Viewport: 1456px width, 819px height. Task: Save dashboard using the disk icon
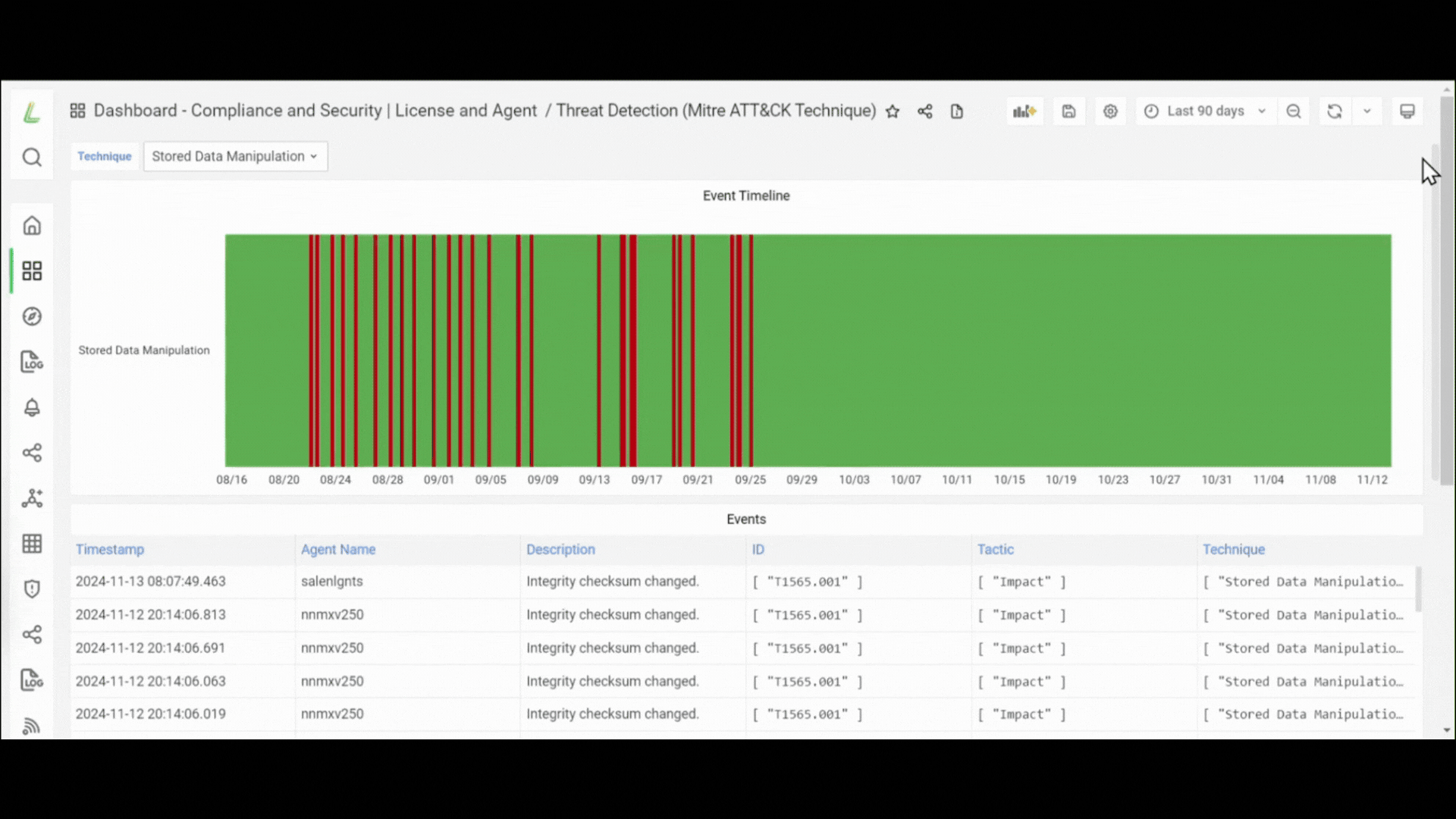[x=1068, y=111]
